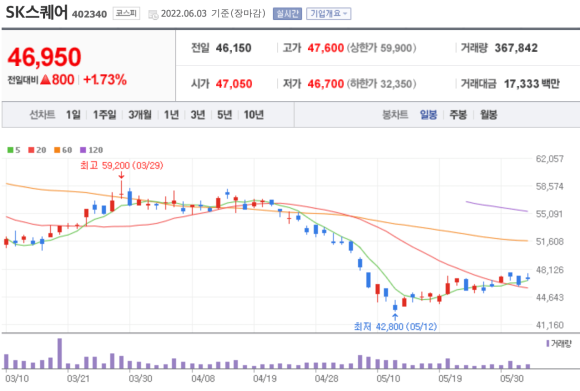Select the 1주일 line chart period

[x=105, y=115]
